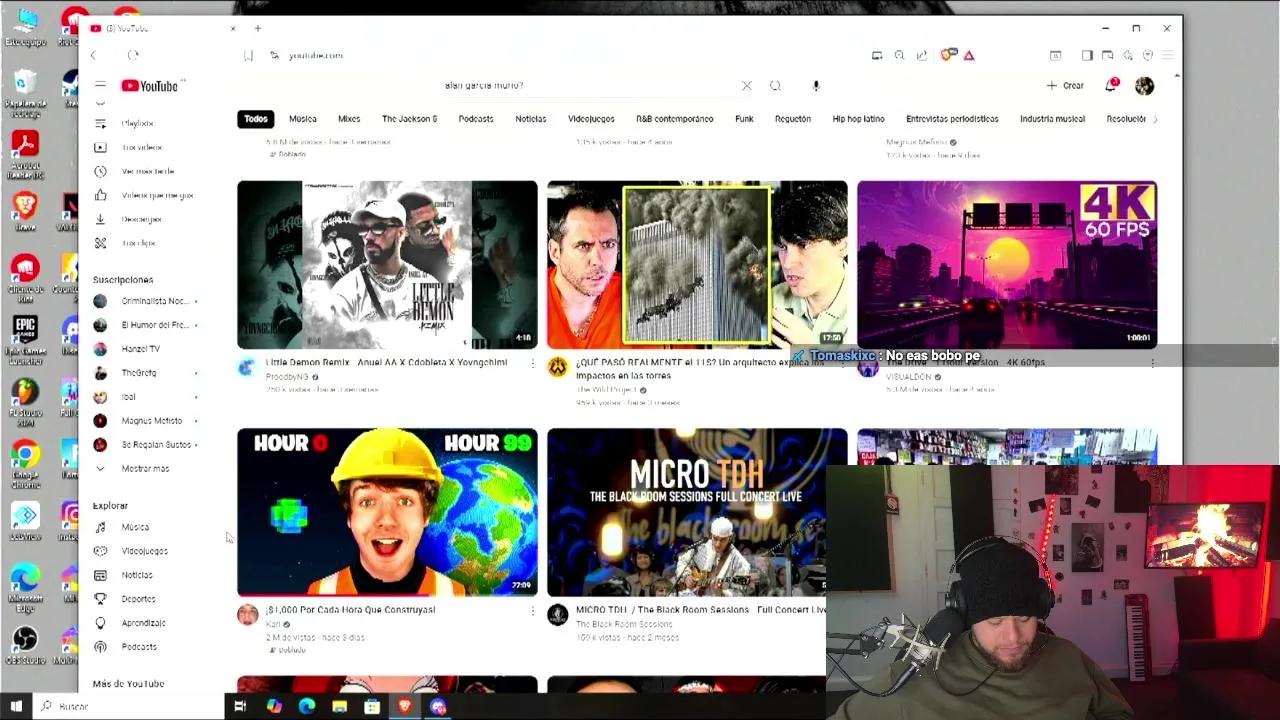The image size is (1280, 720).
Task: Play the 11S towers video thumbnail
Action: [x=697, y=265]
